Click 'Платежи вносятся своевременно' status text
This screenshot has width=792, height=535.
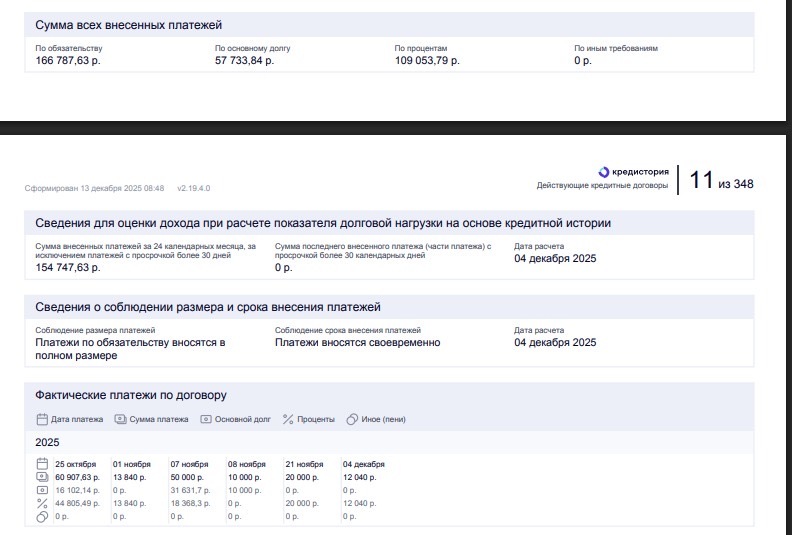[357, 342]
